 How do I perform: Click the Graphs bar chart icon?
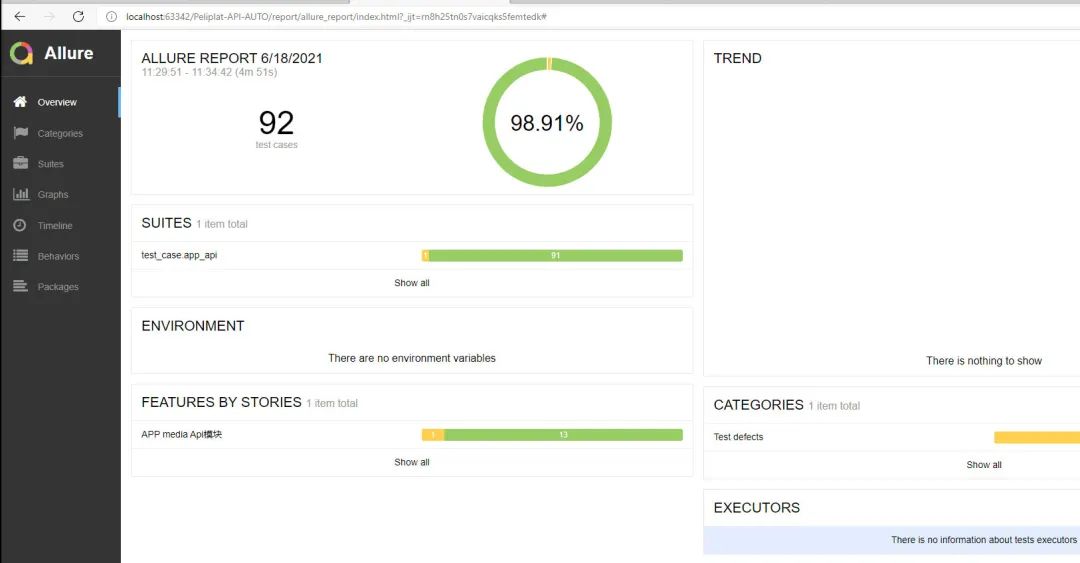coord(21,194)
